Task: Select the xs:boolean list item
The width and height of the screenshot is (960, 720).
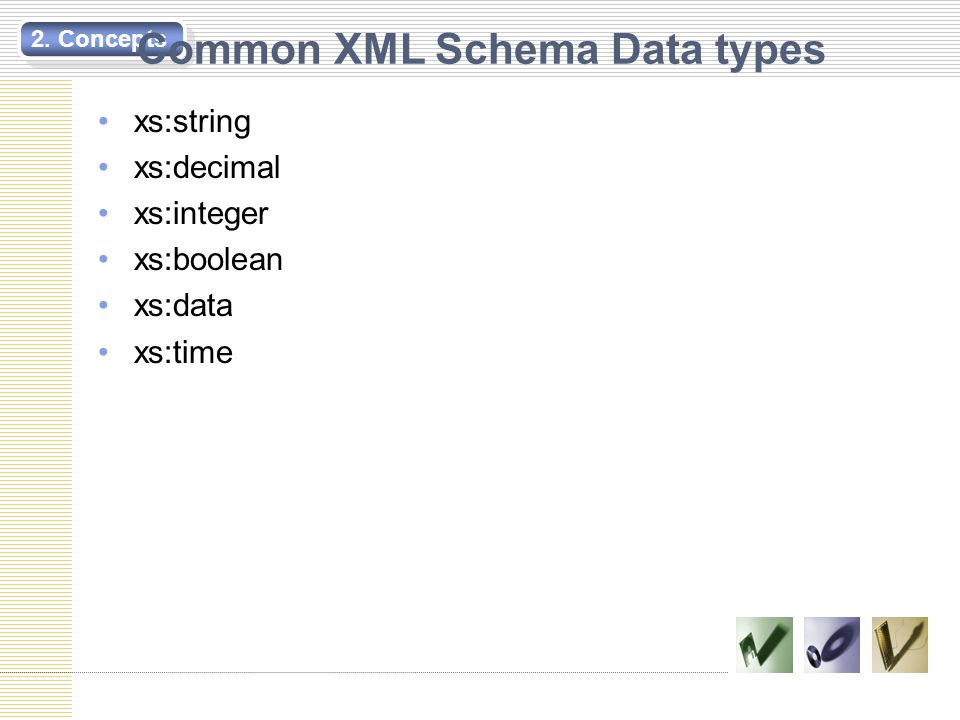Action: 208,260
